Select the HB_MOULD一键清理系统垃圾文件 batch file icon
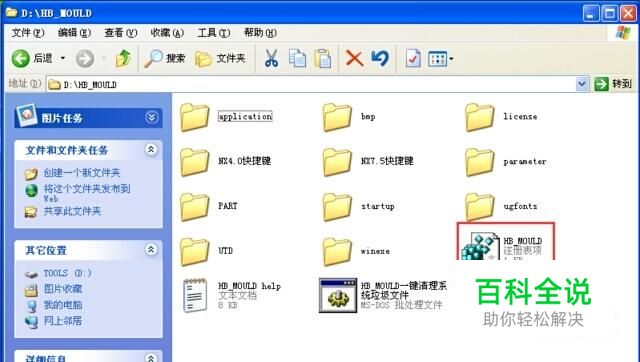This screenshot has height=362, width=640. (x=338, y=295)
